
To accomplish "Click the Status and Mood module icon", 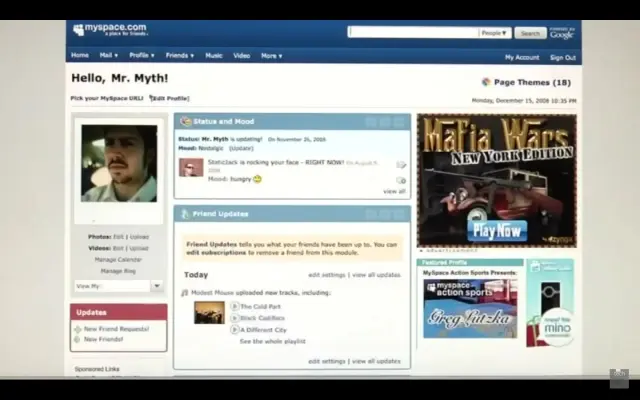I will [185, 121].
